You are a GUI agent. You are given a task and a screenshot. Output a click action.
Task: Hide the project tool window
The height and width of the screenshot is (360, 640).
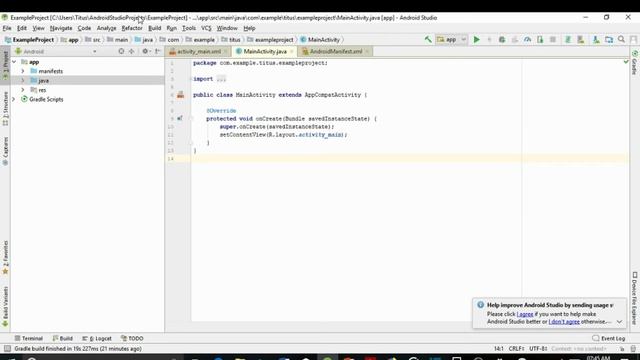158,51
